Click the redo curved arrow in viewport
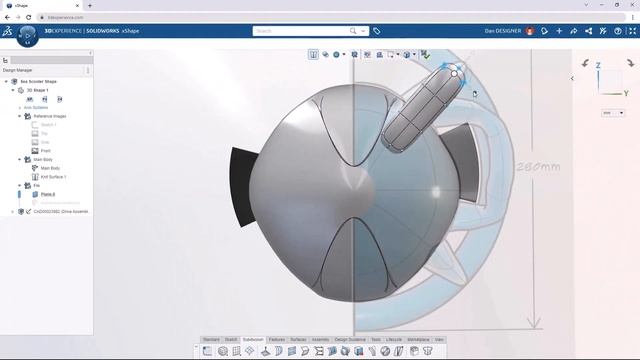Viewport: 640px width, 360px height. 631,63
